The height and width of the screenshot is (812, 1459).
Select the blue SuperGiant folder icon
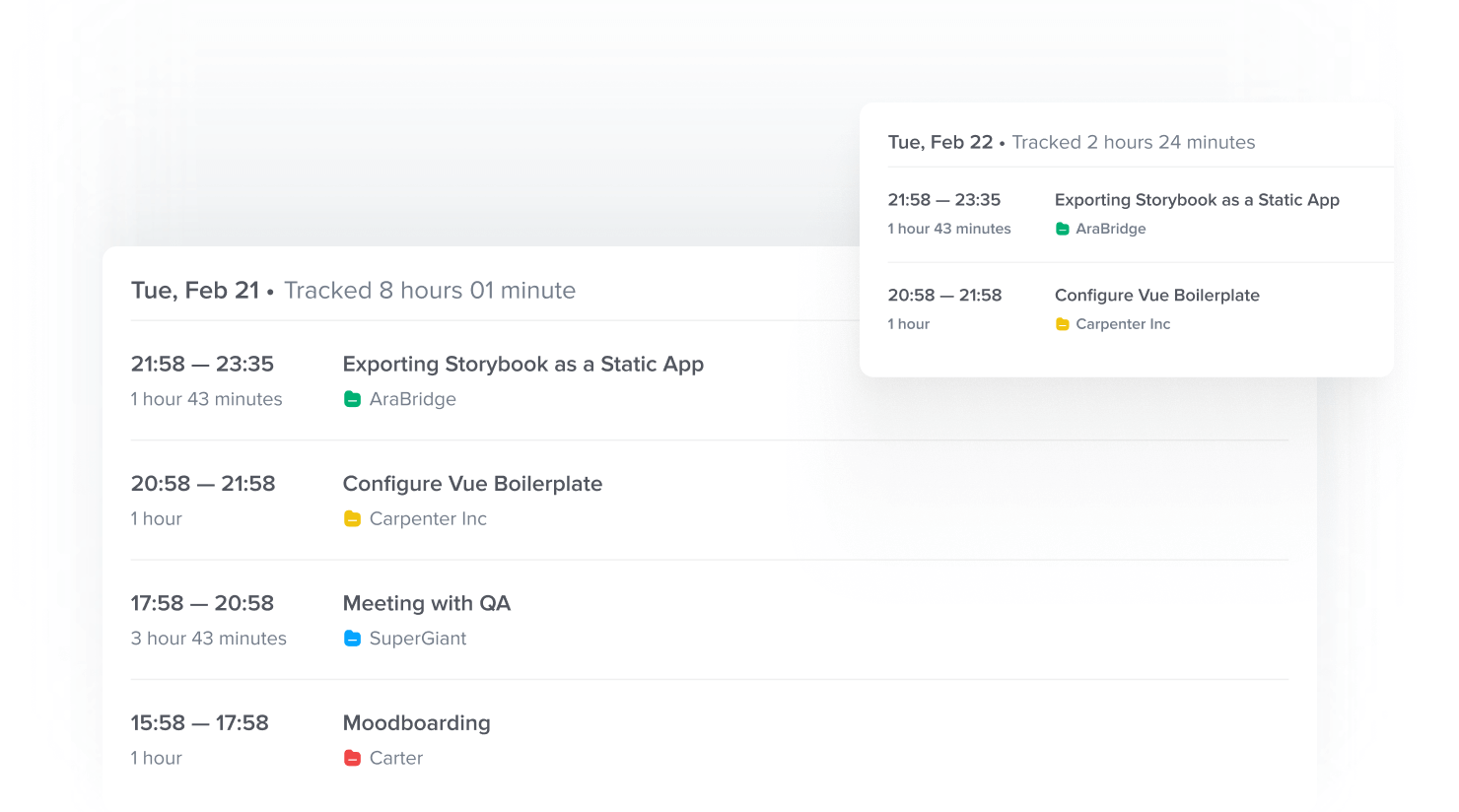click(352, 639)
